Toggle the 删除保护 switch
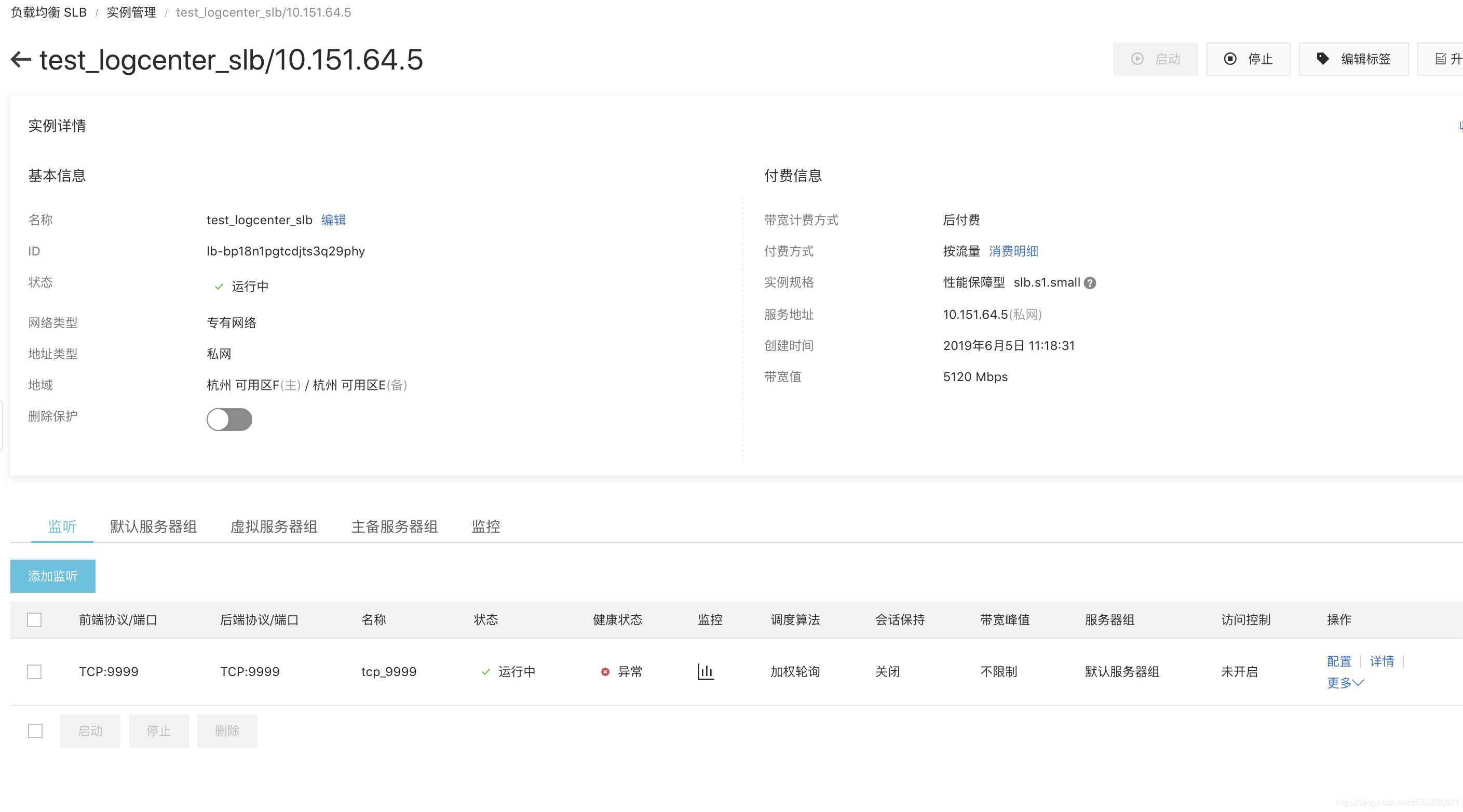Image resolution: width=1463 pixels, height=812 pixels. tap(229, 419)
